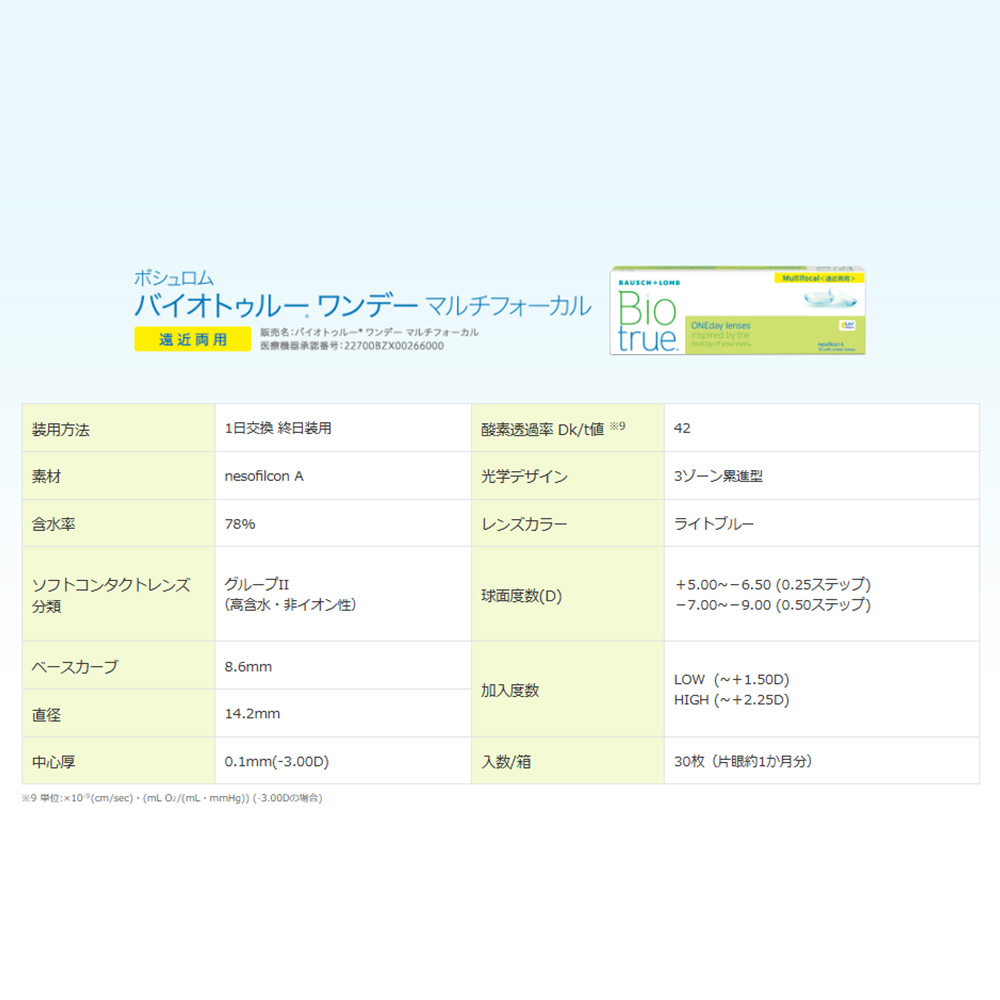Click the 光学デザイン header cell

click(568, 476)
